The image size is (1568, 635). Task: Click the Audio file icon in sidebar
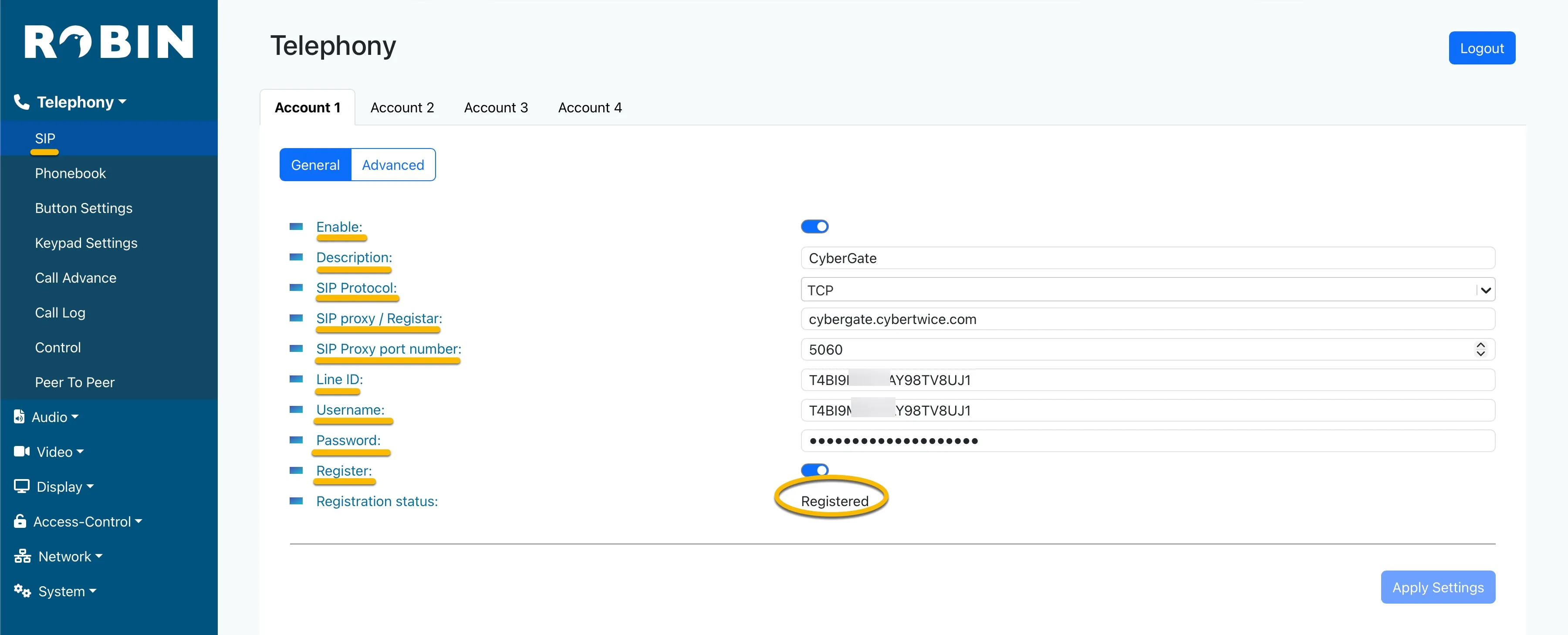point(19,416)
